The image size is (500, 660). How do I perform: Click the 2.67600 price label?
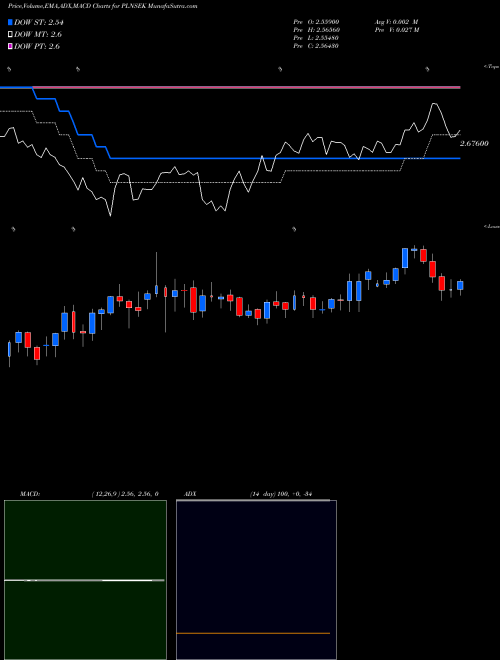[474, 144]
